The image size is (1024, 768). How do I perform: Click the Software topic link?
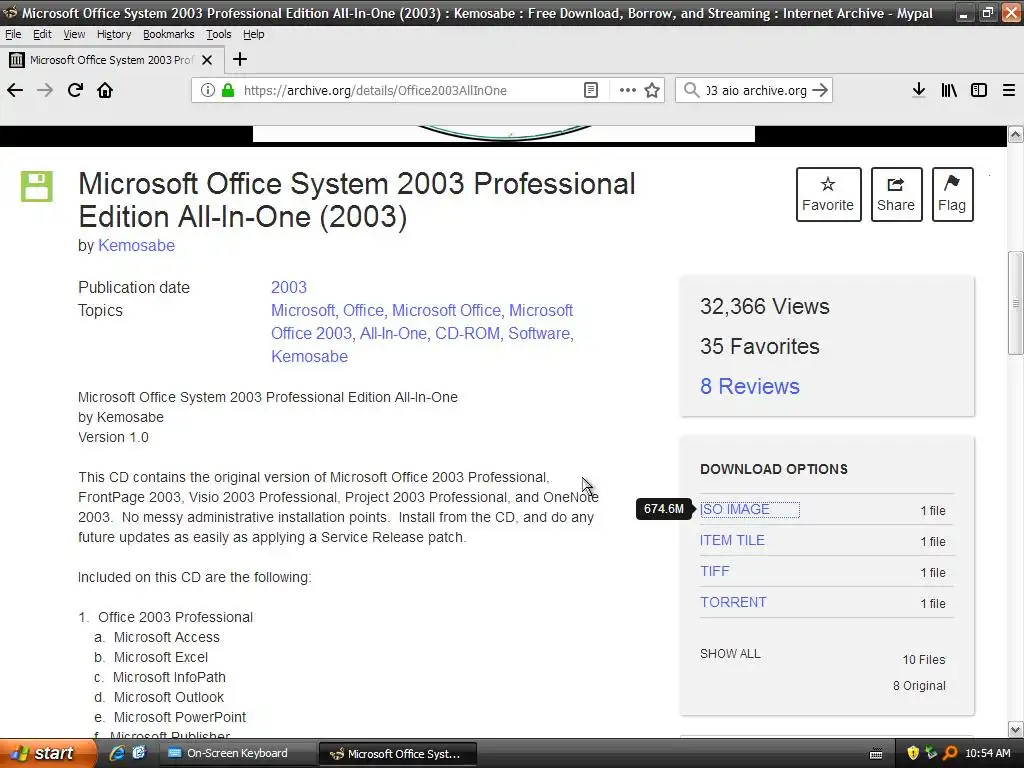539,333
